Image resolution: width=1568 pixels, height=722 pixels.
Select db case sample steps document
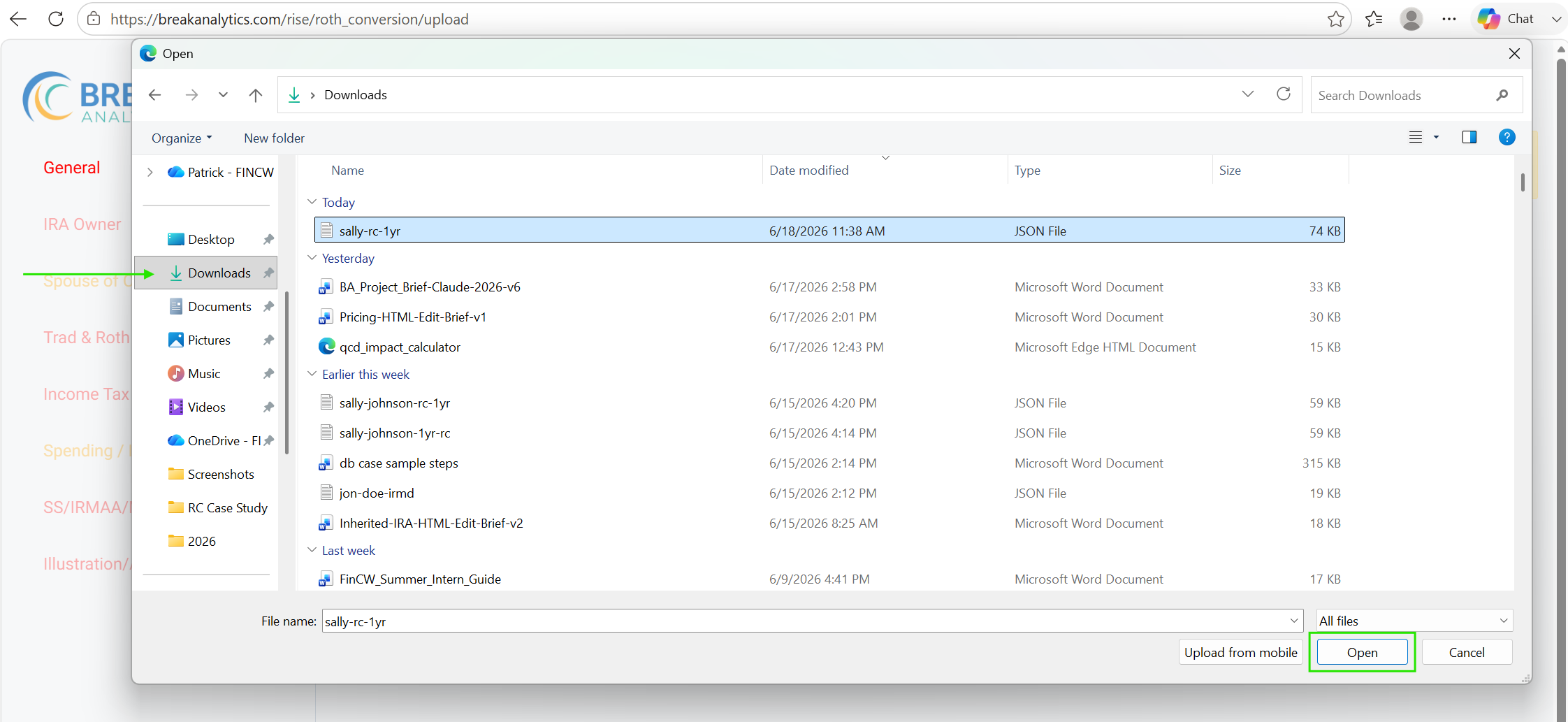pyautogui.click(x=829, y=463)
